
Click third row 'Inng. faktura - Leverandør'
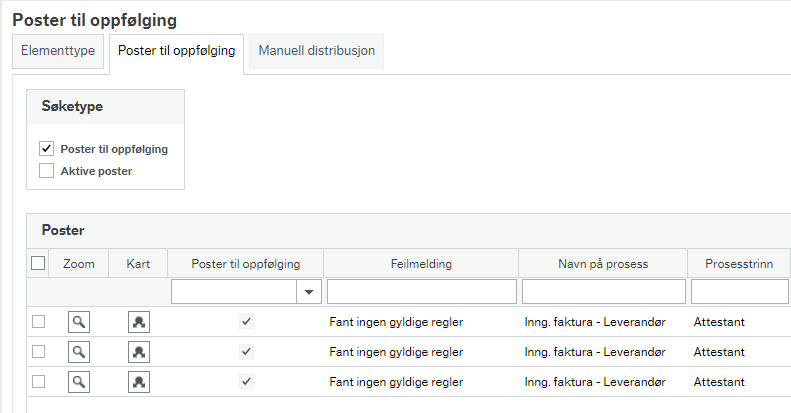[595, 382]
